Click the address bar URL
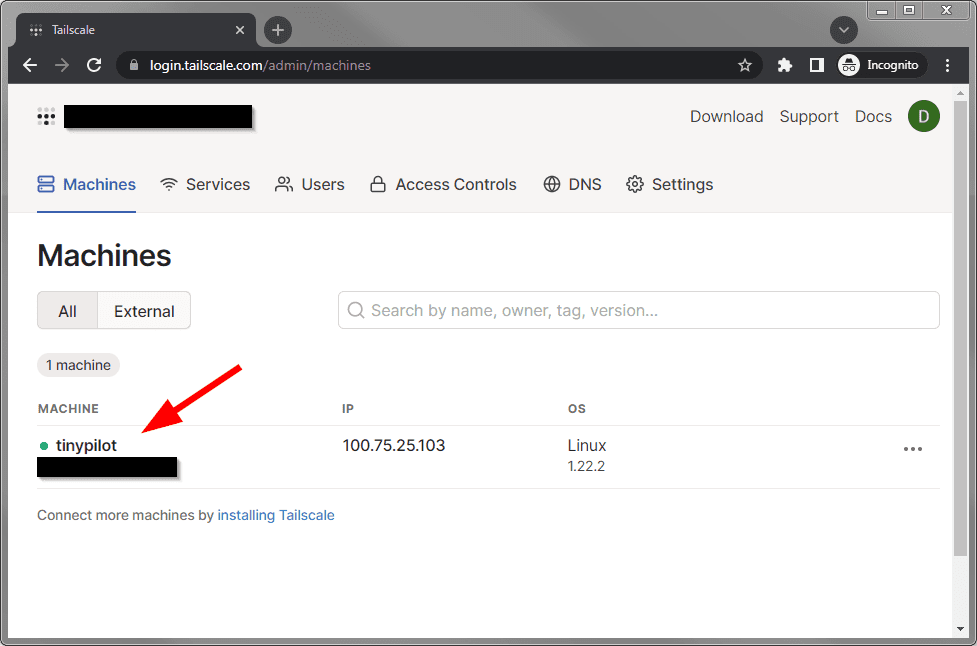 [x=260, y=65]
